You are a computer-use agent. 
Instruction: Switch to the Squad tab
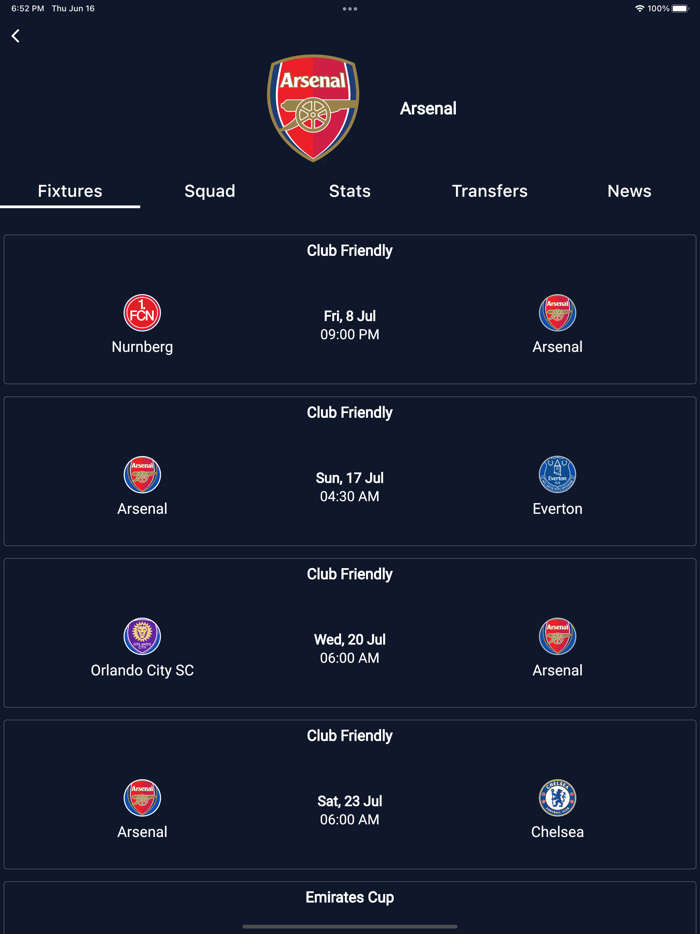click(x=210, y=191)
